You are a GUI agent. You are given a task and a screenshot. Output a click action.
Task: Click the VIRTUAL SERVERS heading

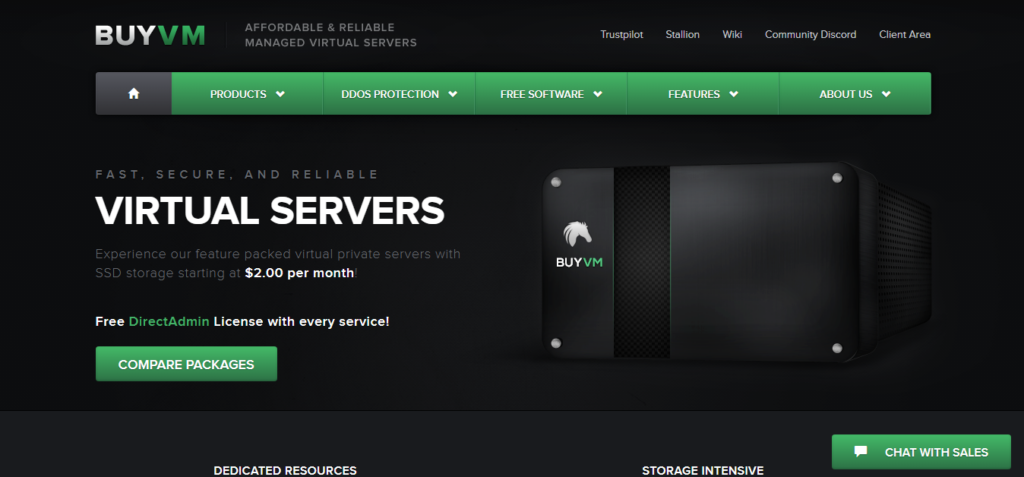270,210
